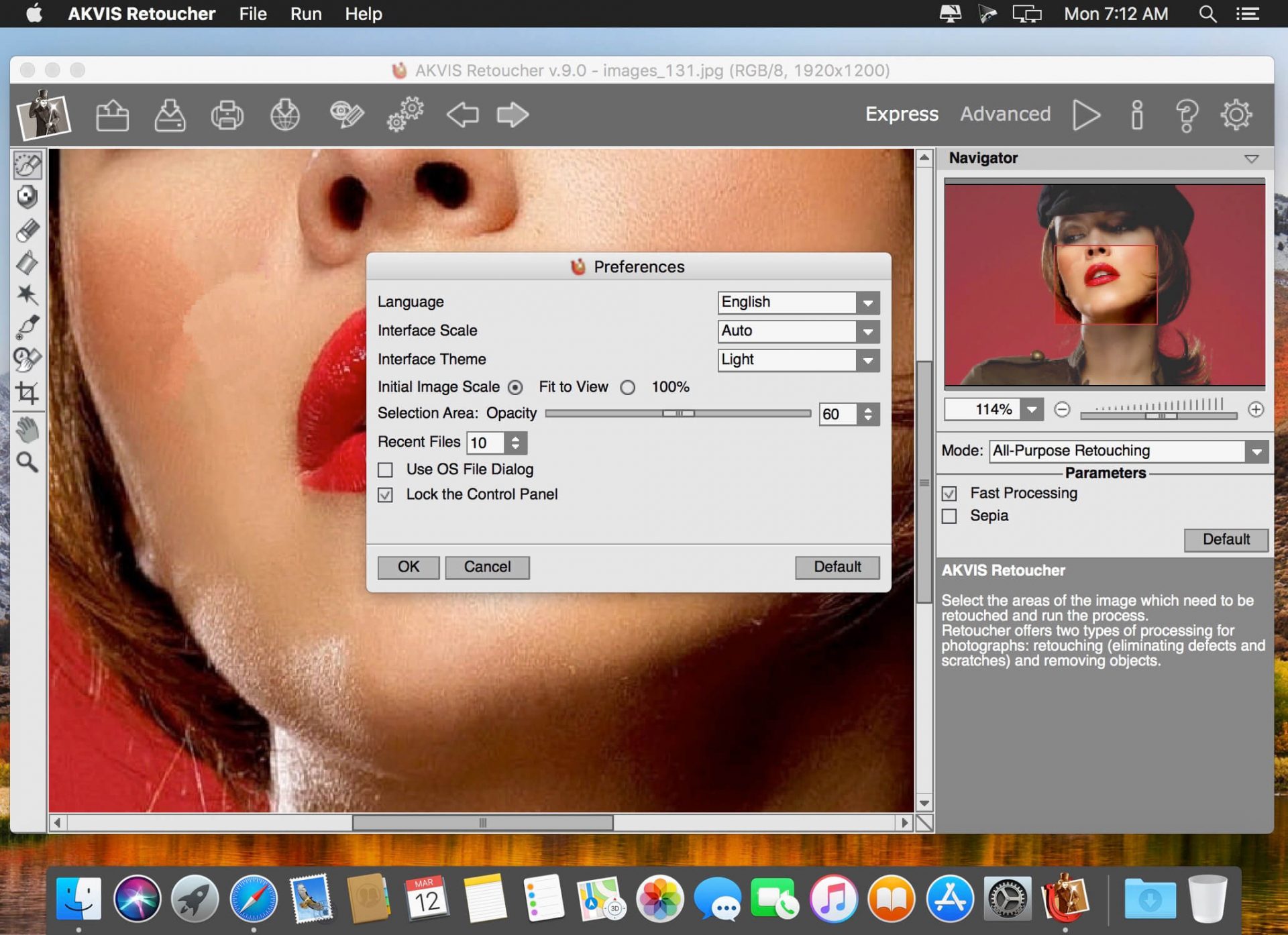Open the Run menu
Image resolution: width=1288 pixels, height=935 pixels.
point(306,13)
